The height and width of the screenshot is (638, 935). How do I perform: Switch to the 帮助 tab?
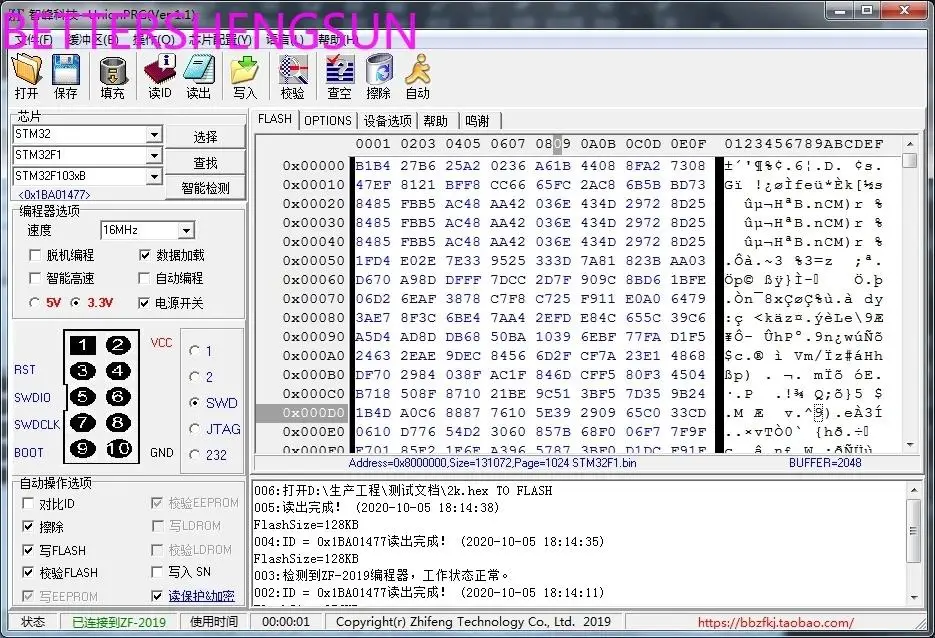[x=436, y=120]
